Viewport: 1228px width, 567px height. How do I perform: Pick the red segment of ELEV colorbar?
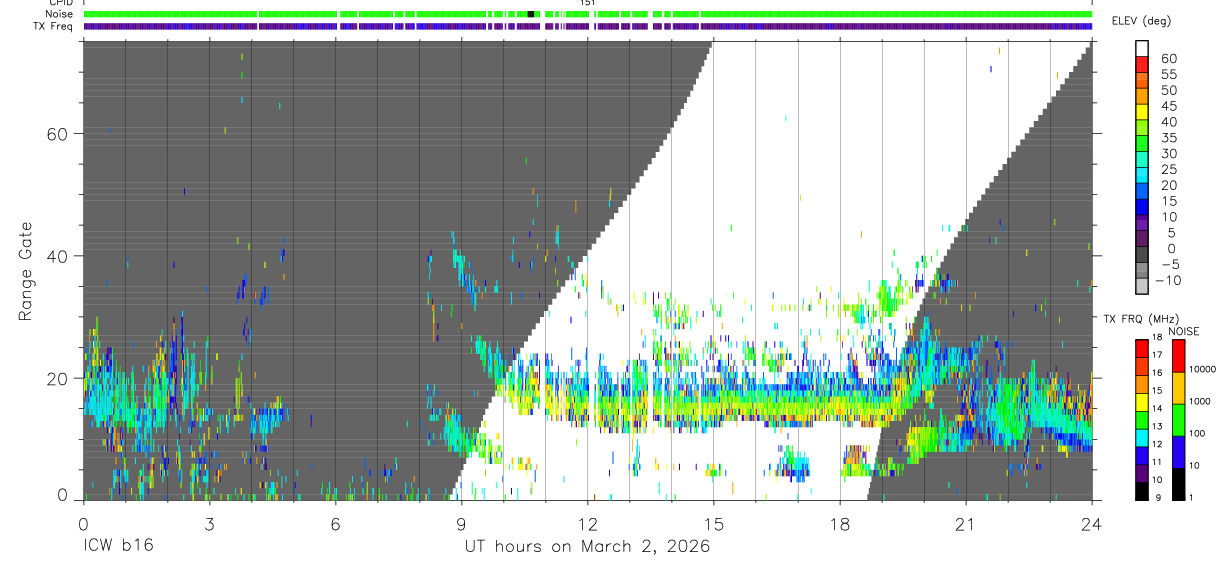(1141, 65)
